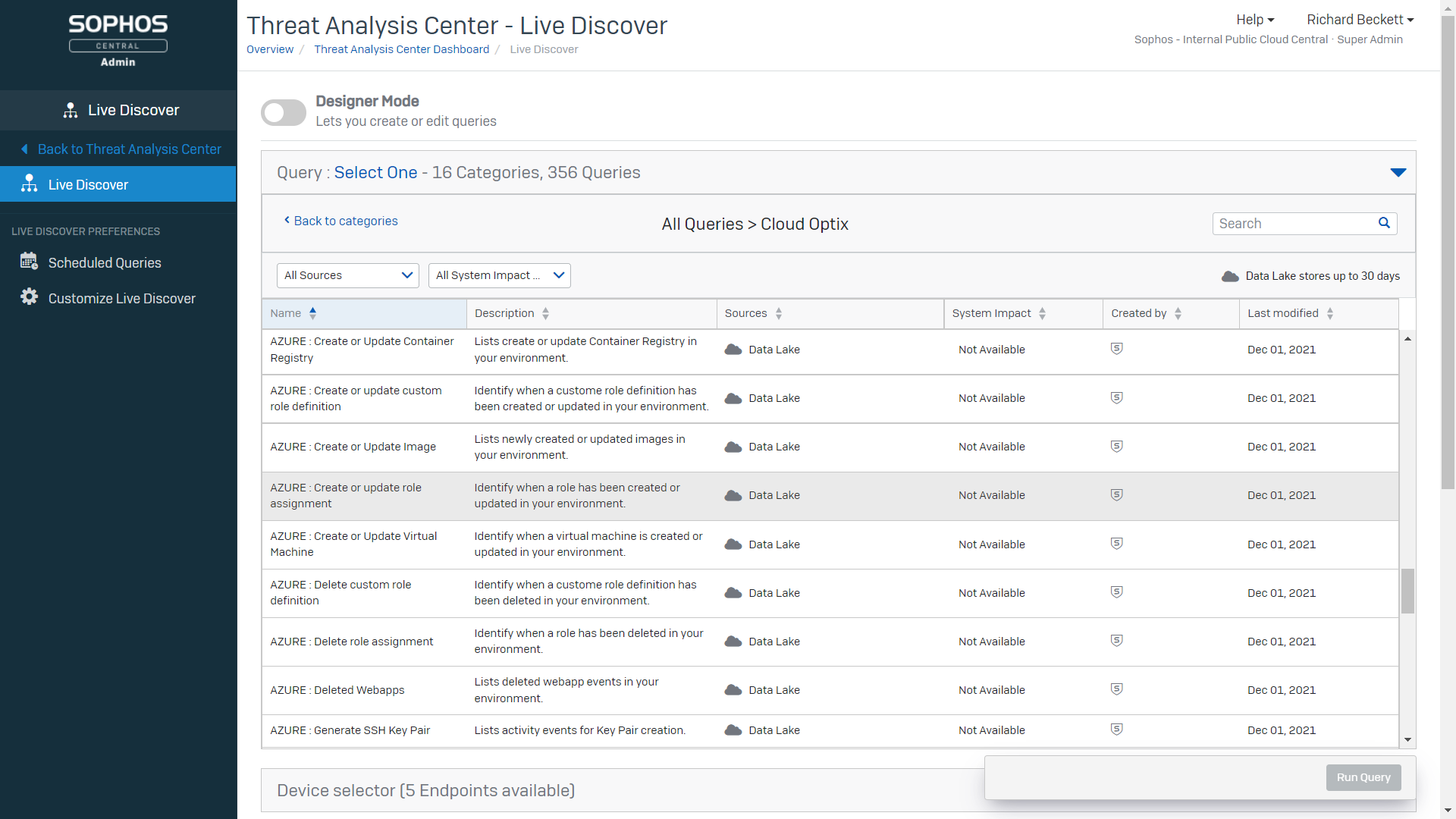Click the search magnifier icon
This screenshot has width=1456, height=819.
(x=1384, y=223)
